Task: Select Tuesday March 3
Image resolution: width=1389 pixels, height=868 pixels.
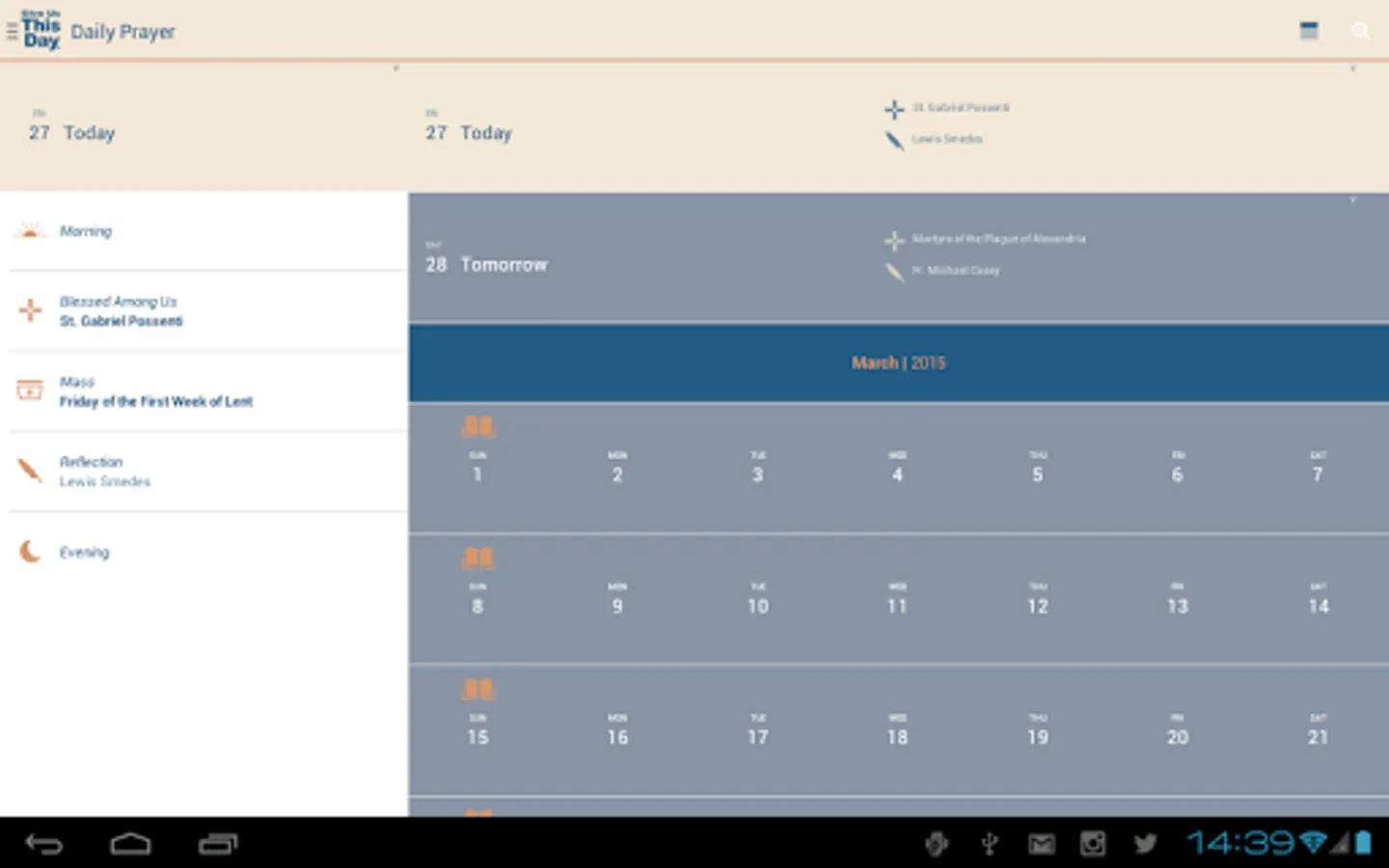Action: point(758,467)
